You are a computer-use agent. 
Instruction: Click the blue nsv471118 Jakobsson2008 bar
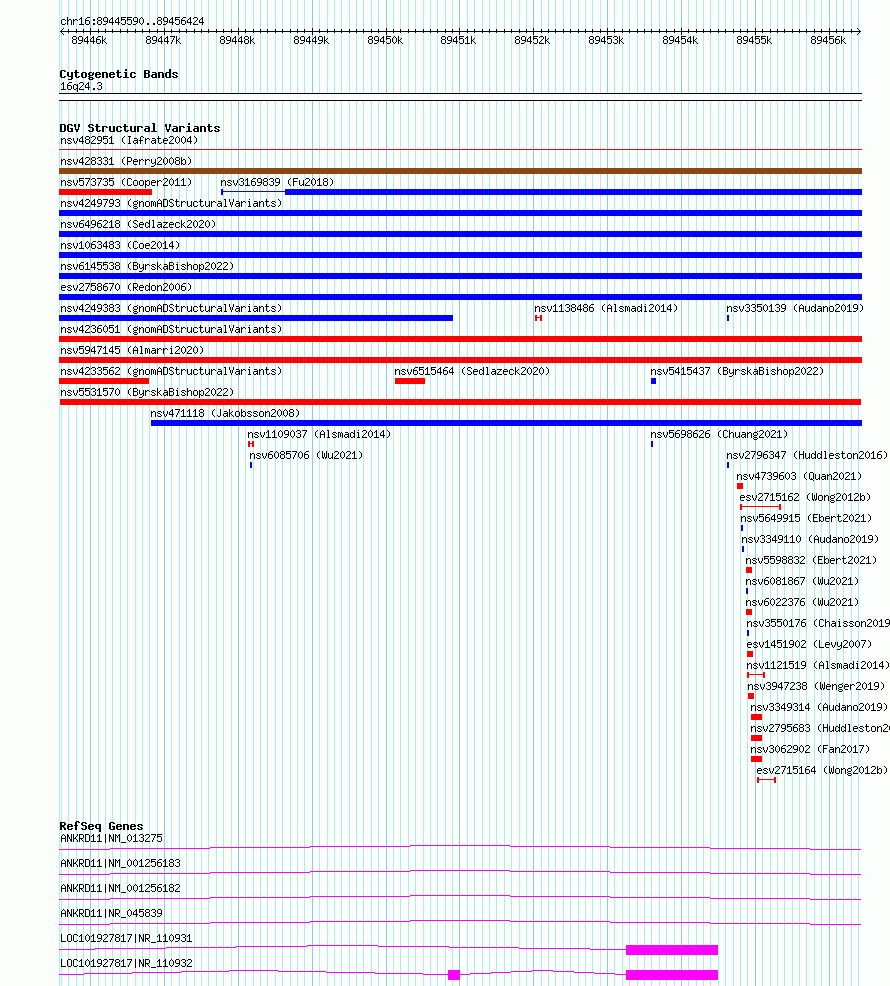506,423
